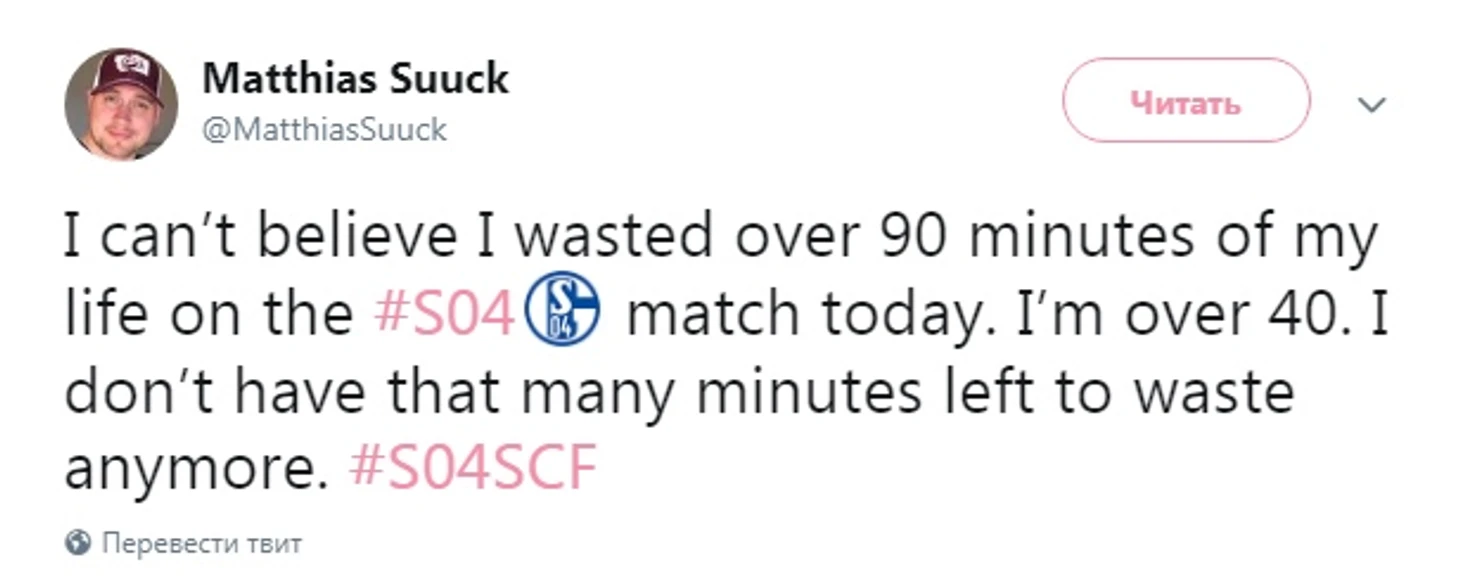This screenshot has height=581, width=1460.
Task: Click the words "life on the"
Action: 208,314
